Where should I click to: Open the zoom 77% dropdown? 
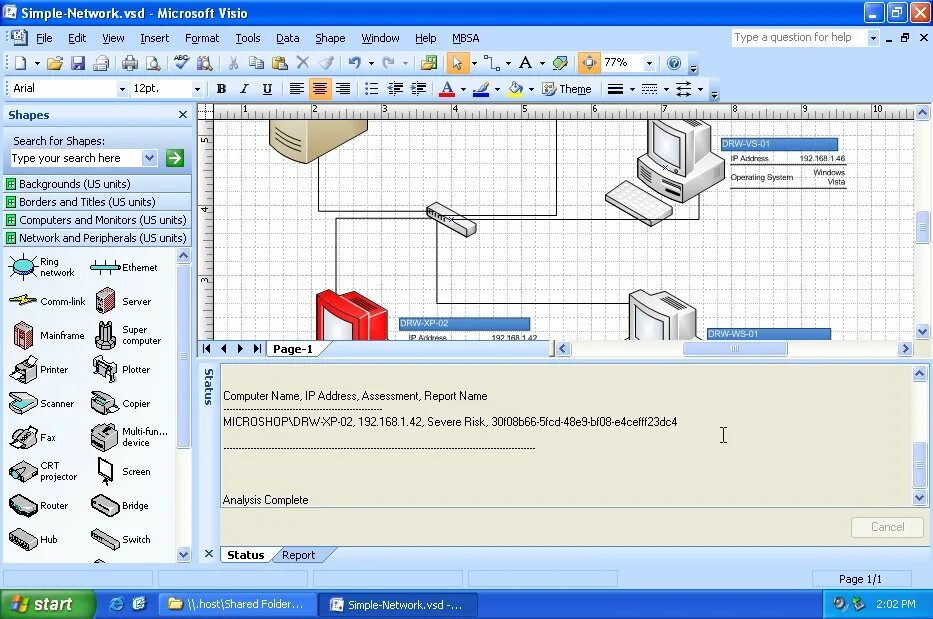point(649,62)
